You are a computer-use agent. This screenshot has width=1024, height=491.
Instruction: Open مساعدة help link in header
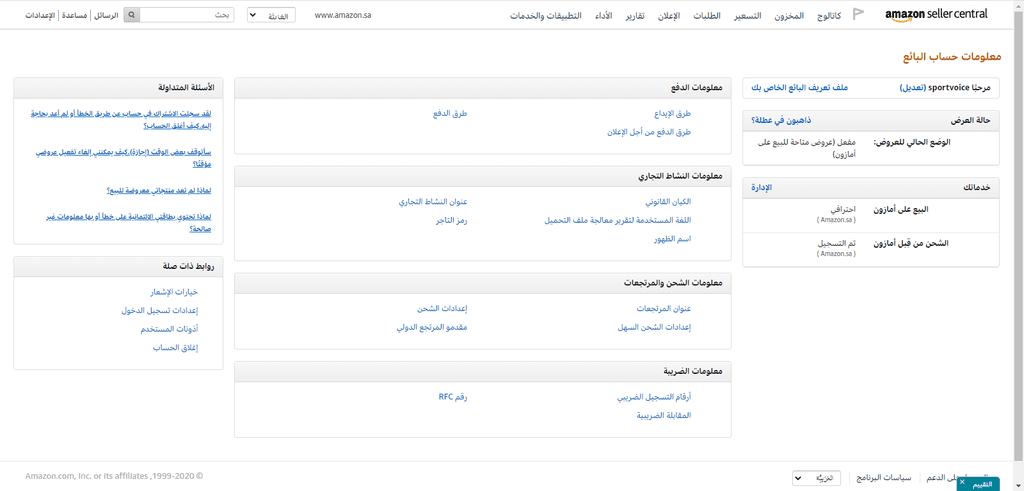pos(75,15)
